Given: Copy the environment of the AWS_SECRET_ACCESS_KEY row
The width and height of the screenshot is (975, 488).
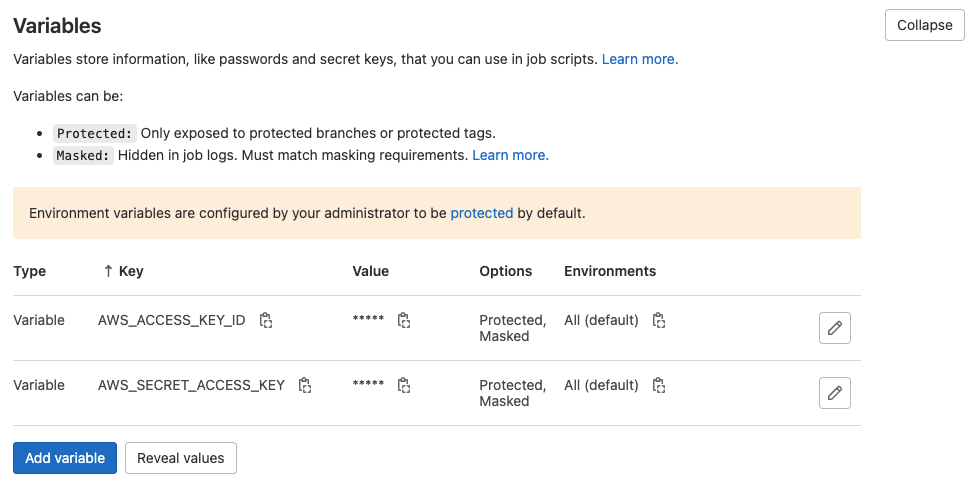Looking at the screenshot, I should coord(658,385).
